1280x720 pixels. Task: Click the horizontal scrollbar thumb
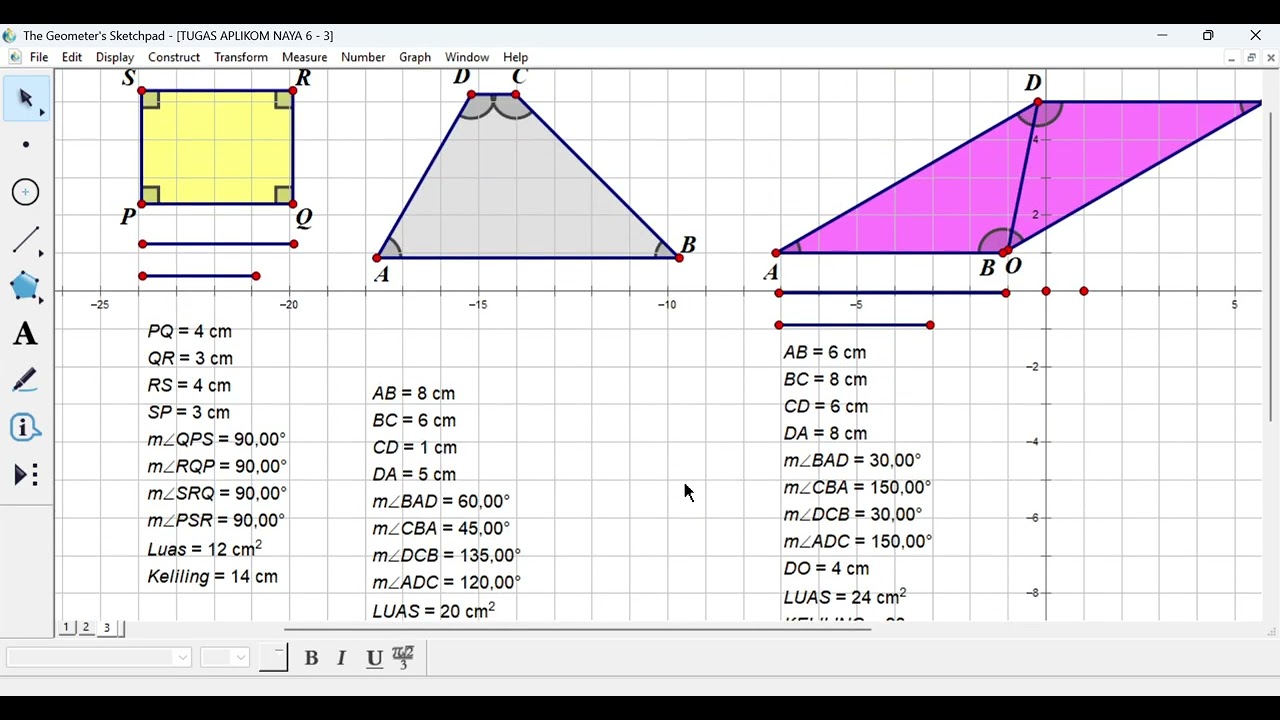[578, 630]
